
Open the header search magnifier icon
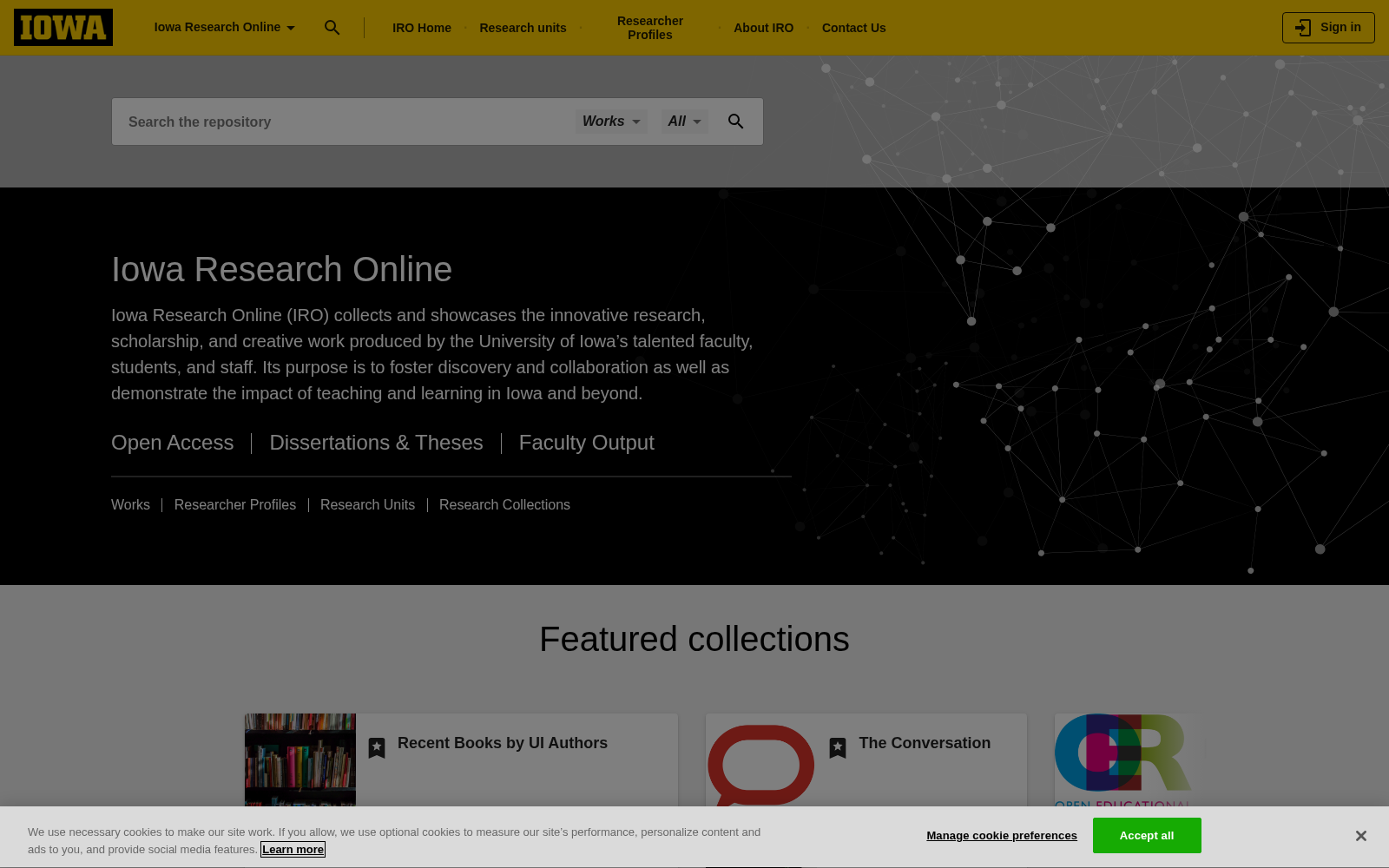(x=332, y=28)
